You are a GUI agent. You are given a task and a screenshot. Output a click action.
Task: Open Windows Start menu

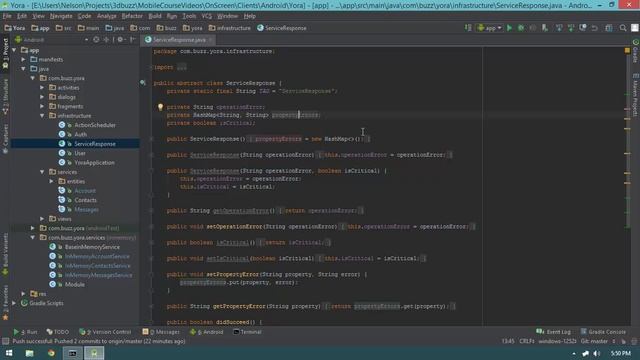(x=9, y=353)
